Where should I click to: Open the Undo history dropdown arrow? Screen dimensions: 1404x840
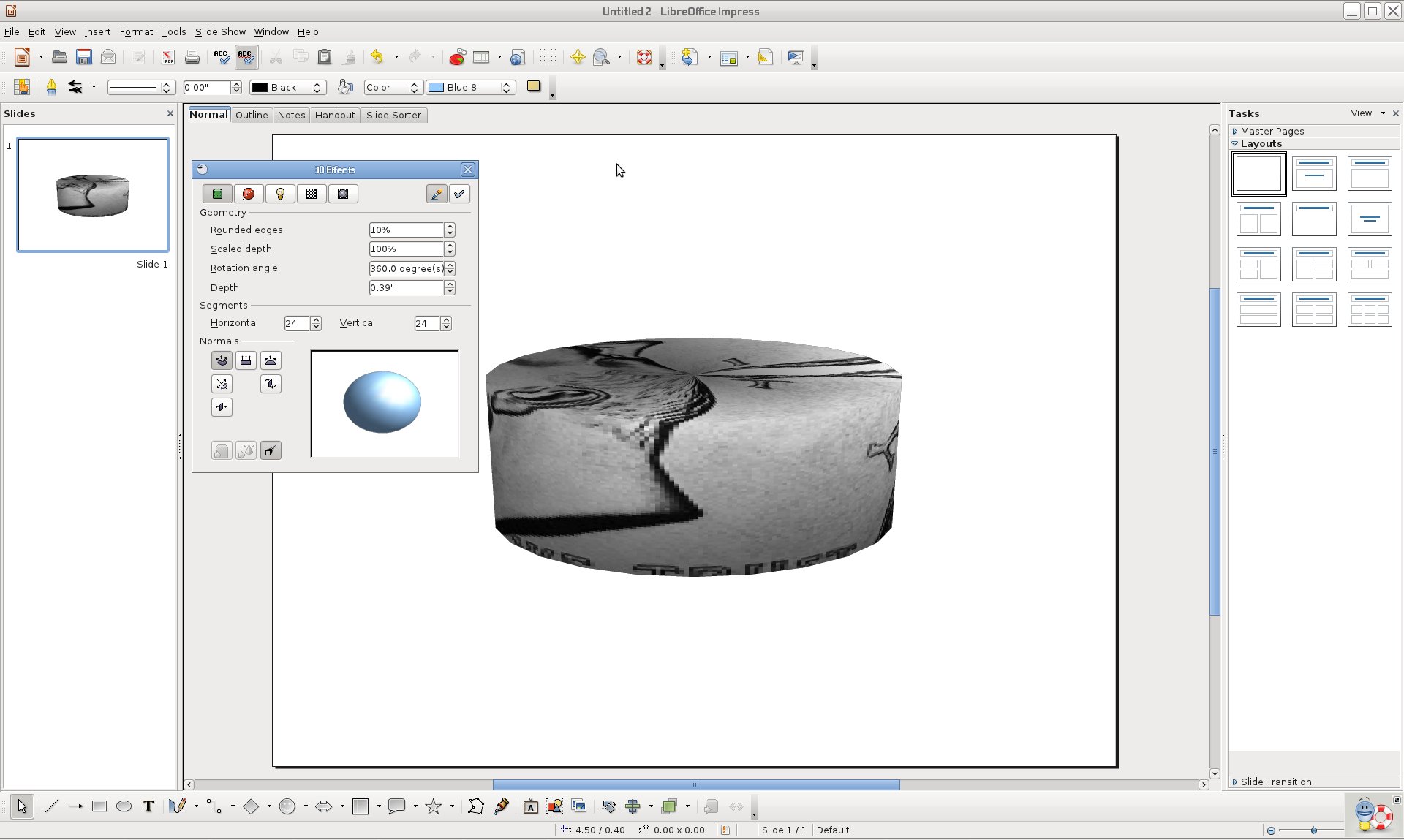point(396,57)
